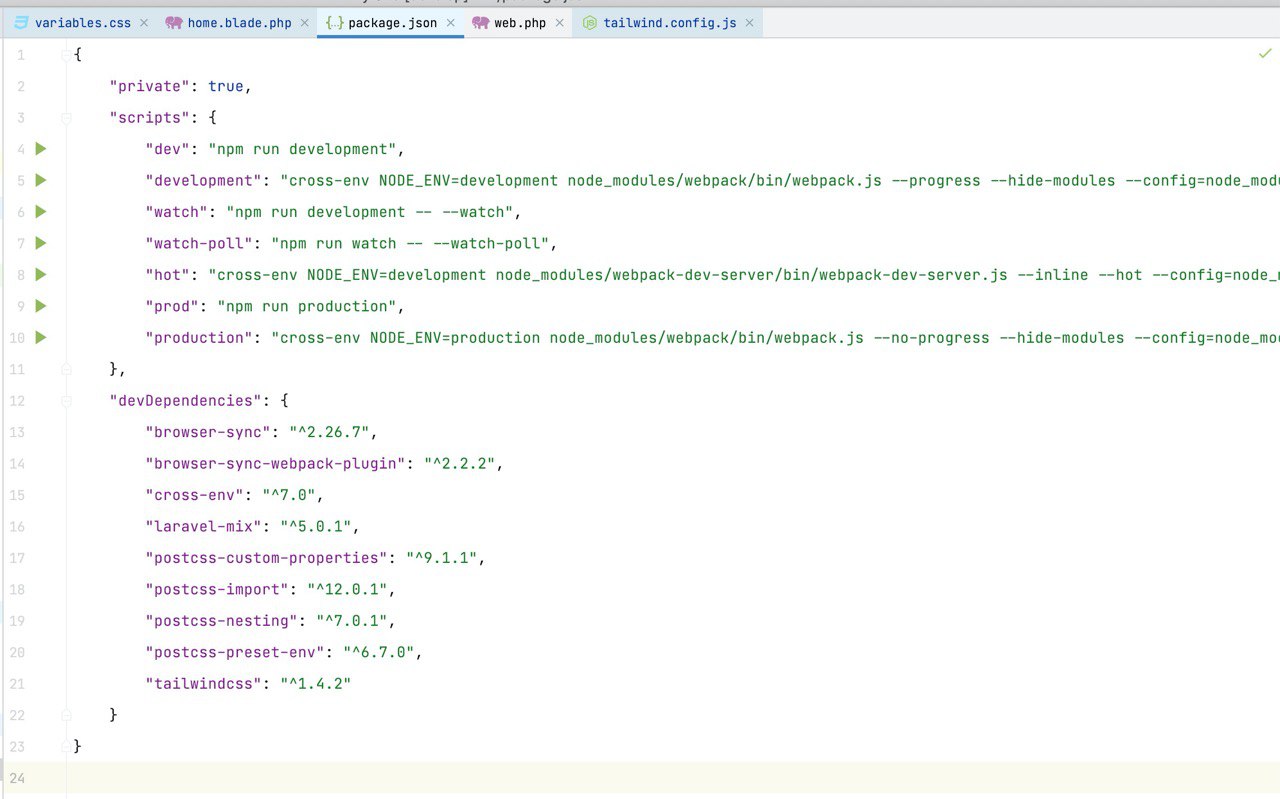Run the "watch-poll" script gutter icon

click(41, 243)
